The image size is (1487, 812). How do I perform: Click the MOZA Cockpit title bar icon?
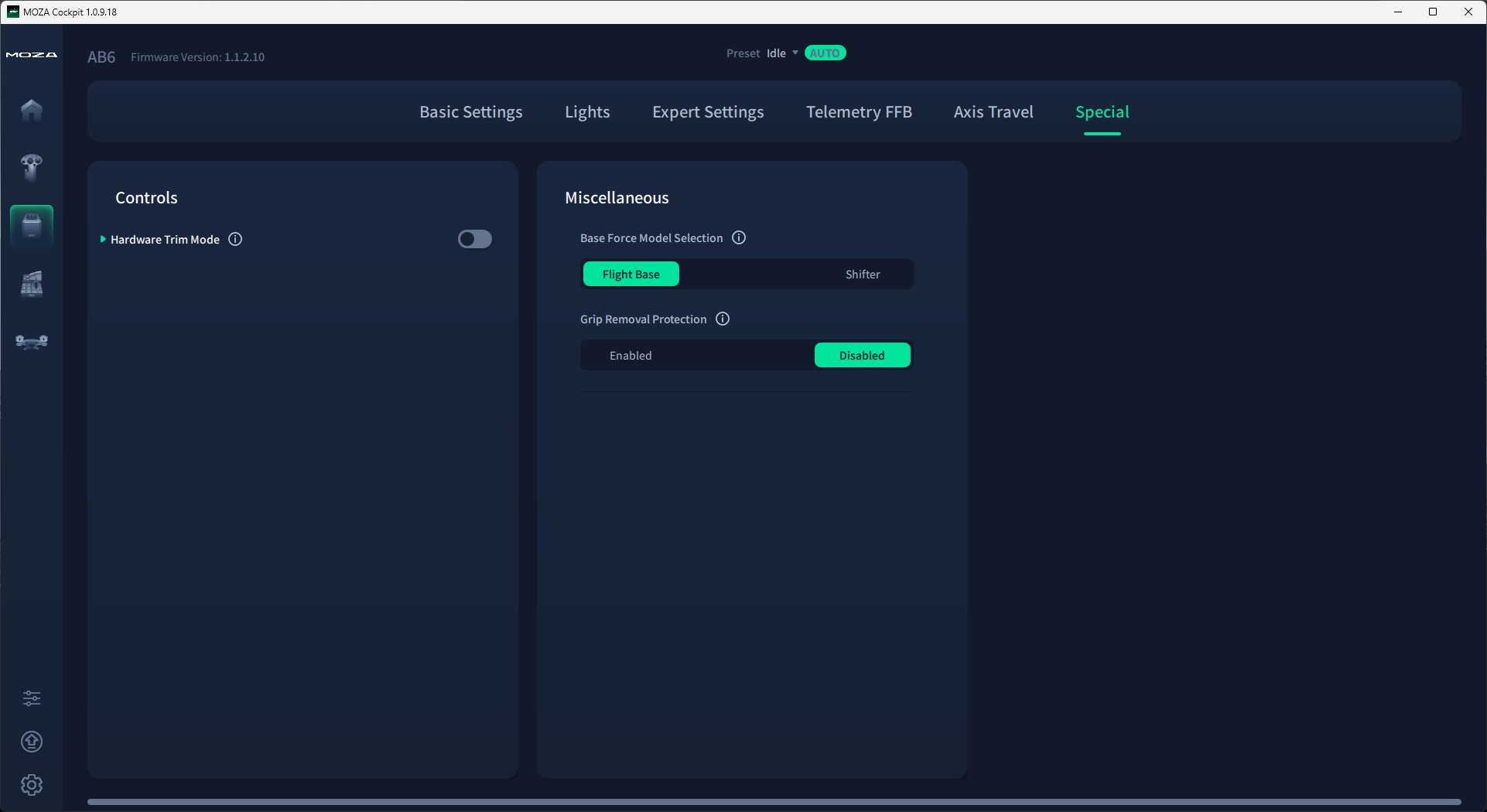(13, 12)
